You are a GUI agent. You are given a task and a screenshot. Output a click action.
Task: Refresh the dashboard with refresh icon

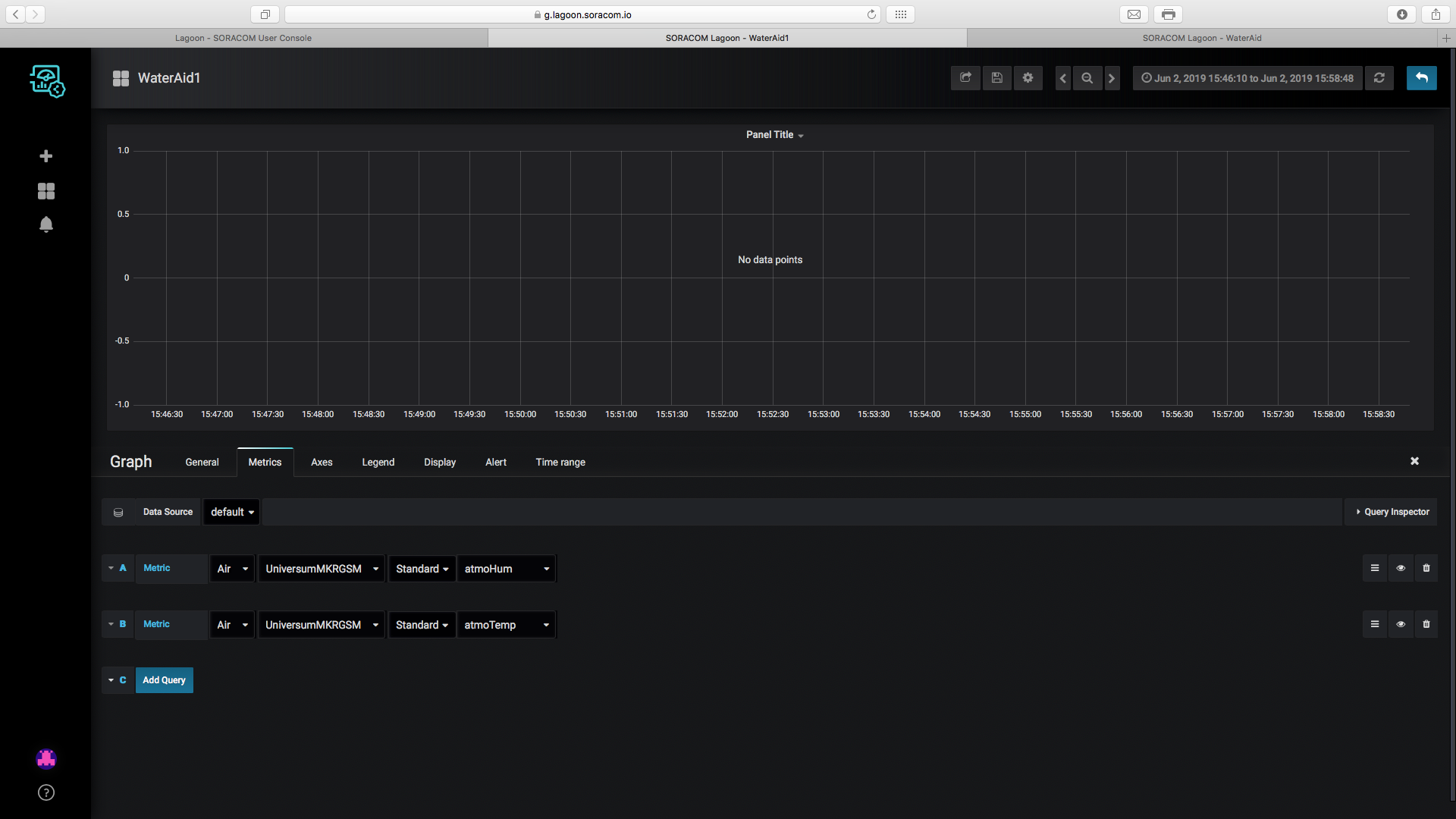tap(1379, 78)
